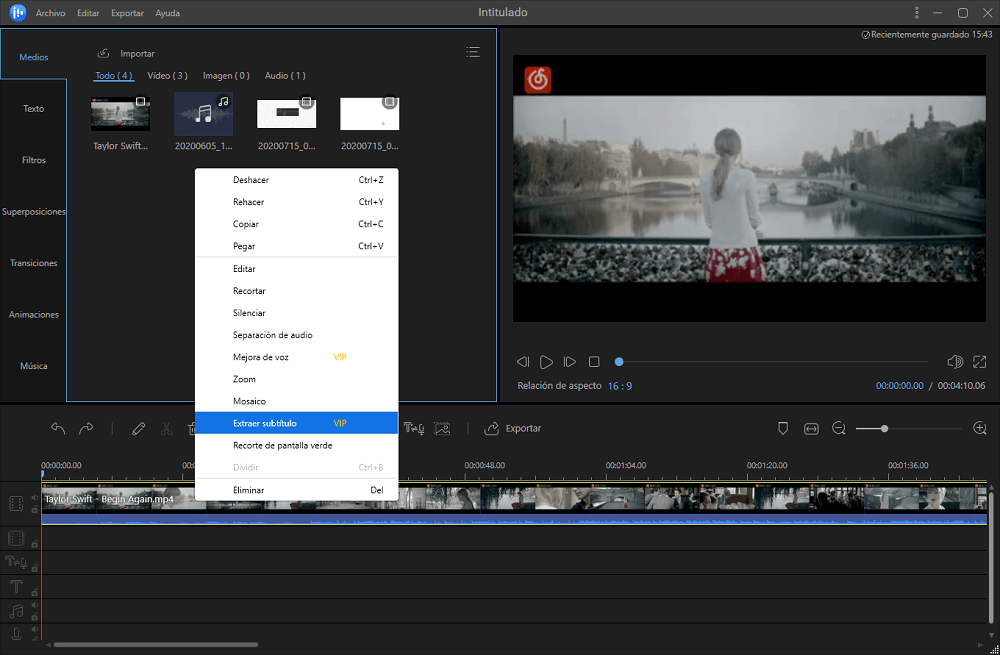Open the 16 : 9 aspect ratio selector

[619, 386]
